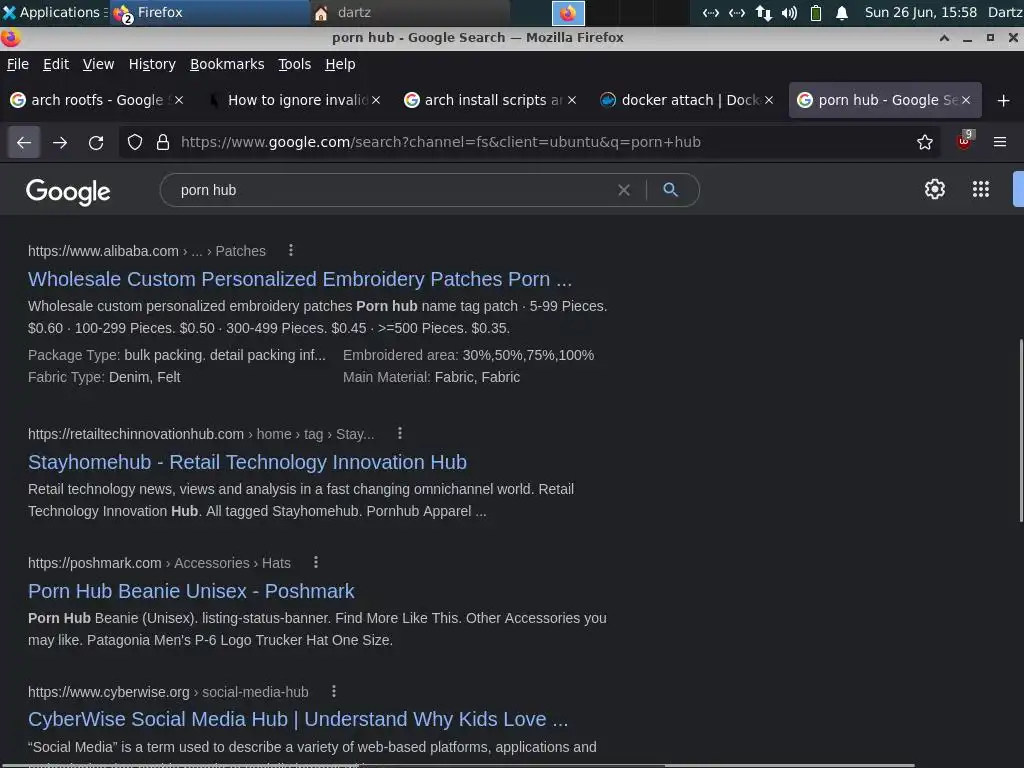The image size is (1024, 768).
Task: Click the dartz taskbar window button
Action: [409, 12]
